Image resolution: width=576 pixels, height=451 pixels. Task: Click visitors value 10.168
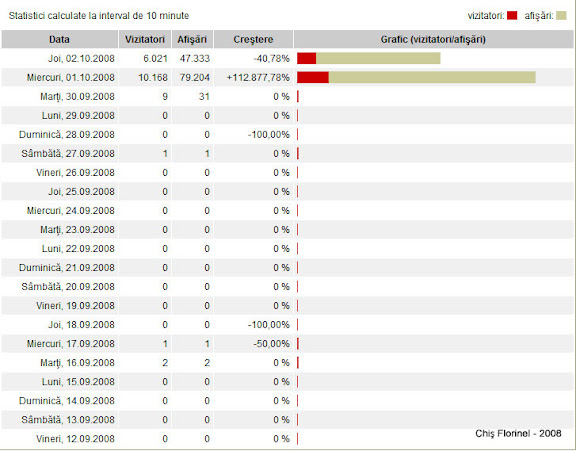pos(153,78)
